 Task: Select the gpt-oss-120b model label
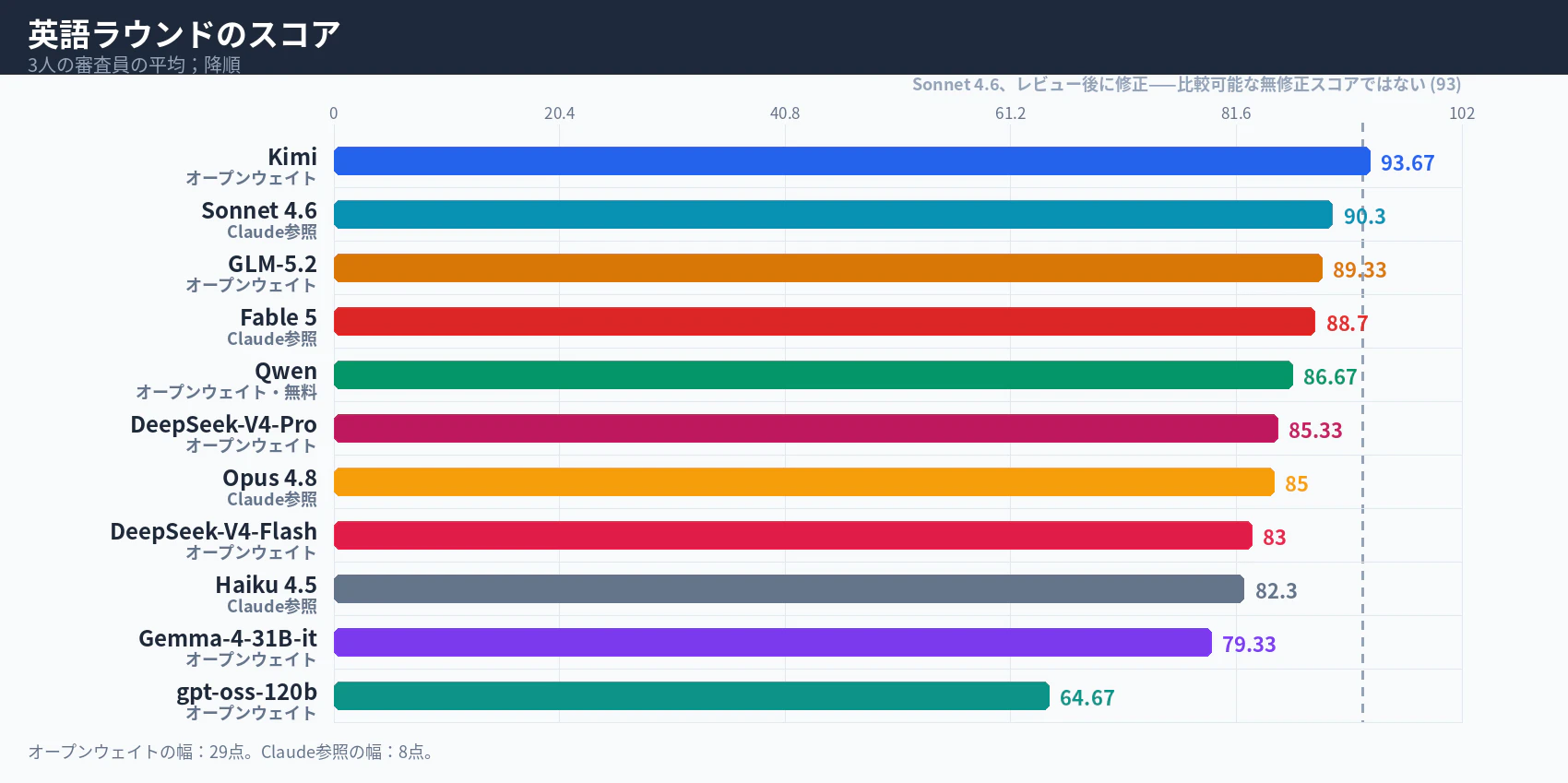click(x=246, y=692)
